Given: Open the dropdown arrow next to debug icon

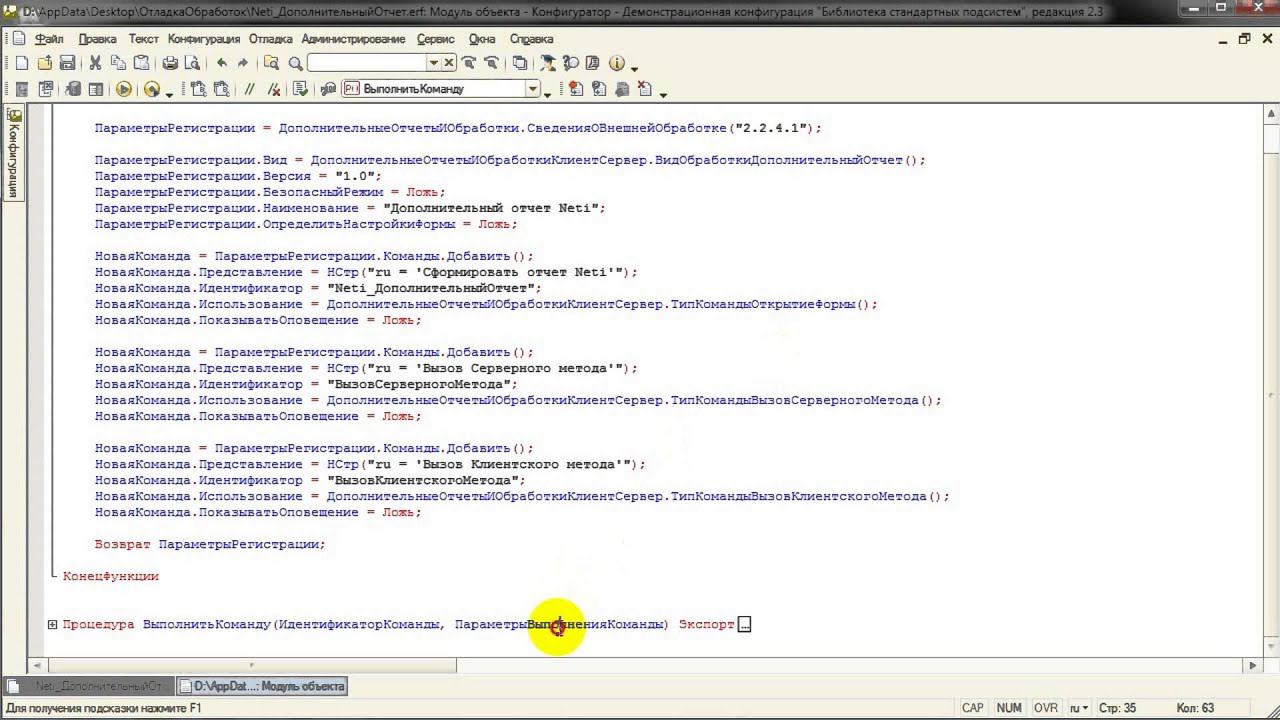Looking at the screenshot, I should point(169,93).
